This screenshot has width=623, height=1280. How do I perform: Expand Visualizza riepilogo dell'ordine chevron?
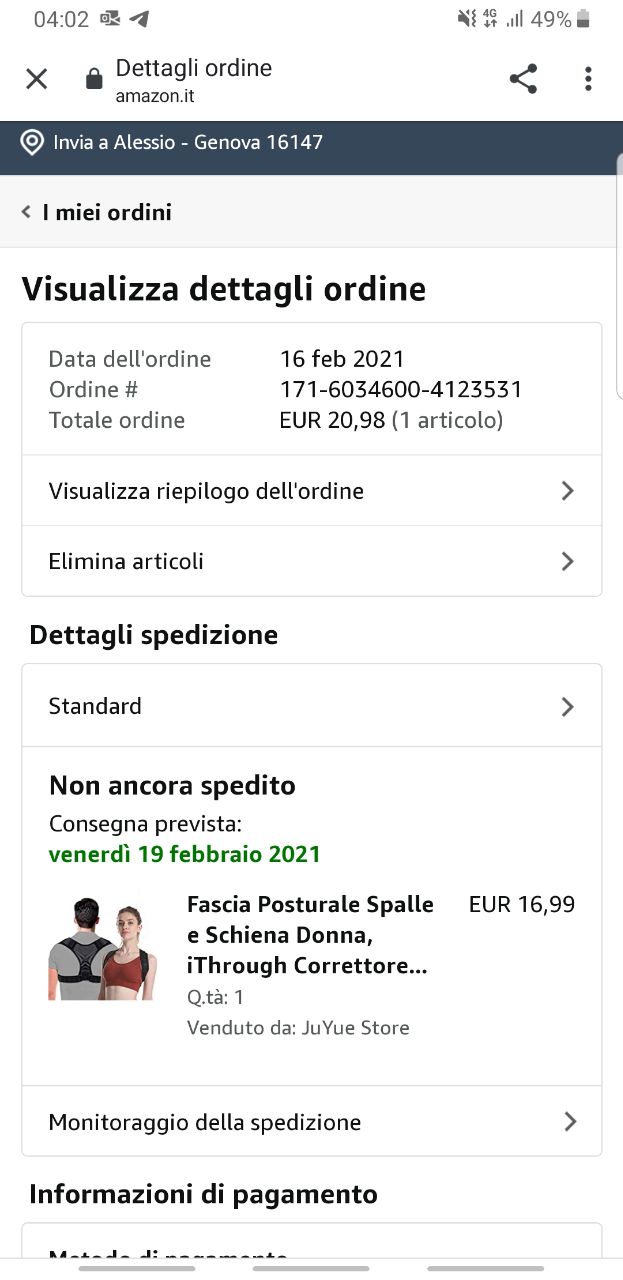pos(567,491)
